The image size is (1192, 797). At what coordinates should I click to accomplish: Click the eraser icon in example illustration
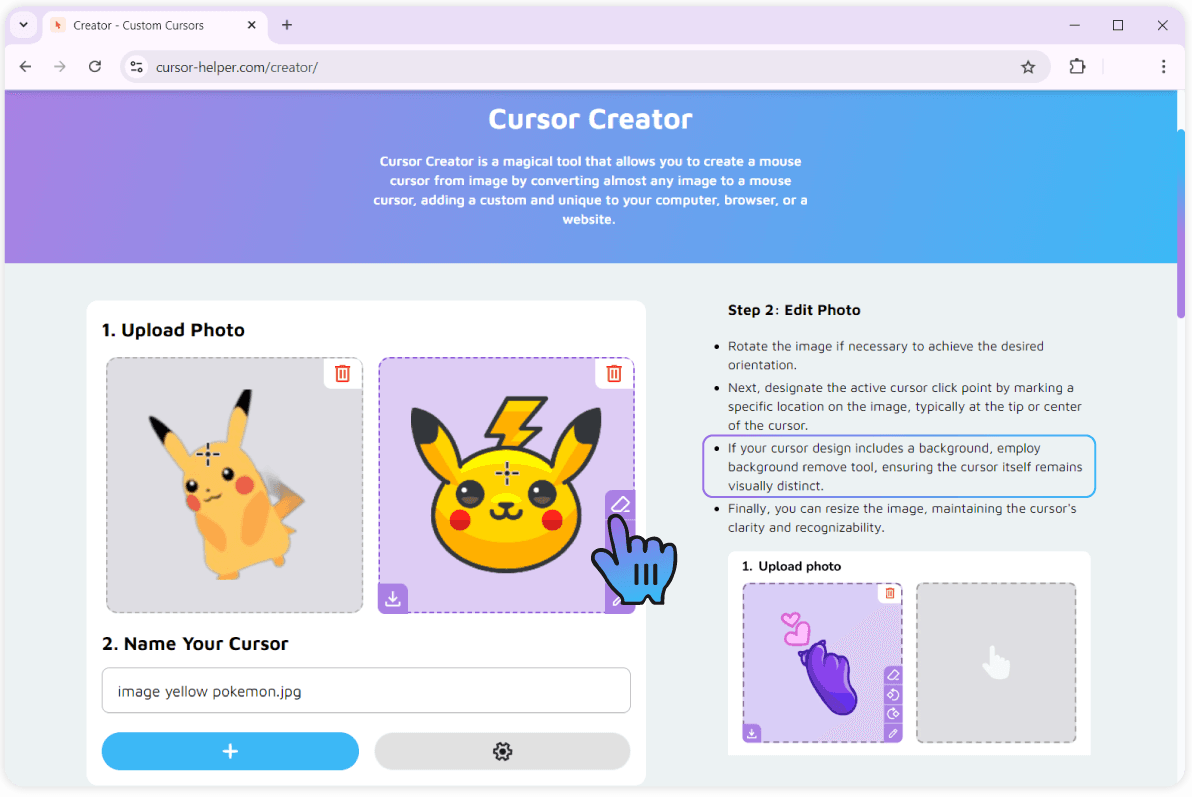(x=893, y=675)
